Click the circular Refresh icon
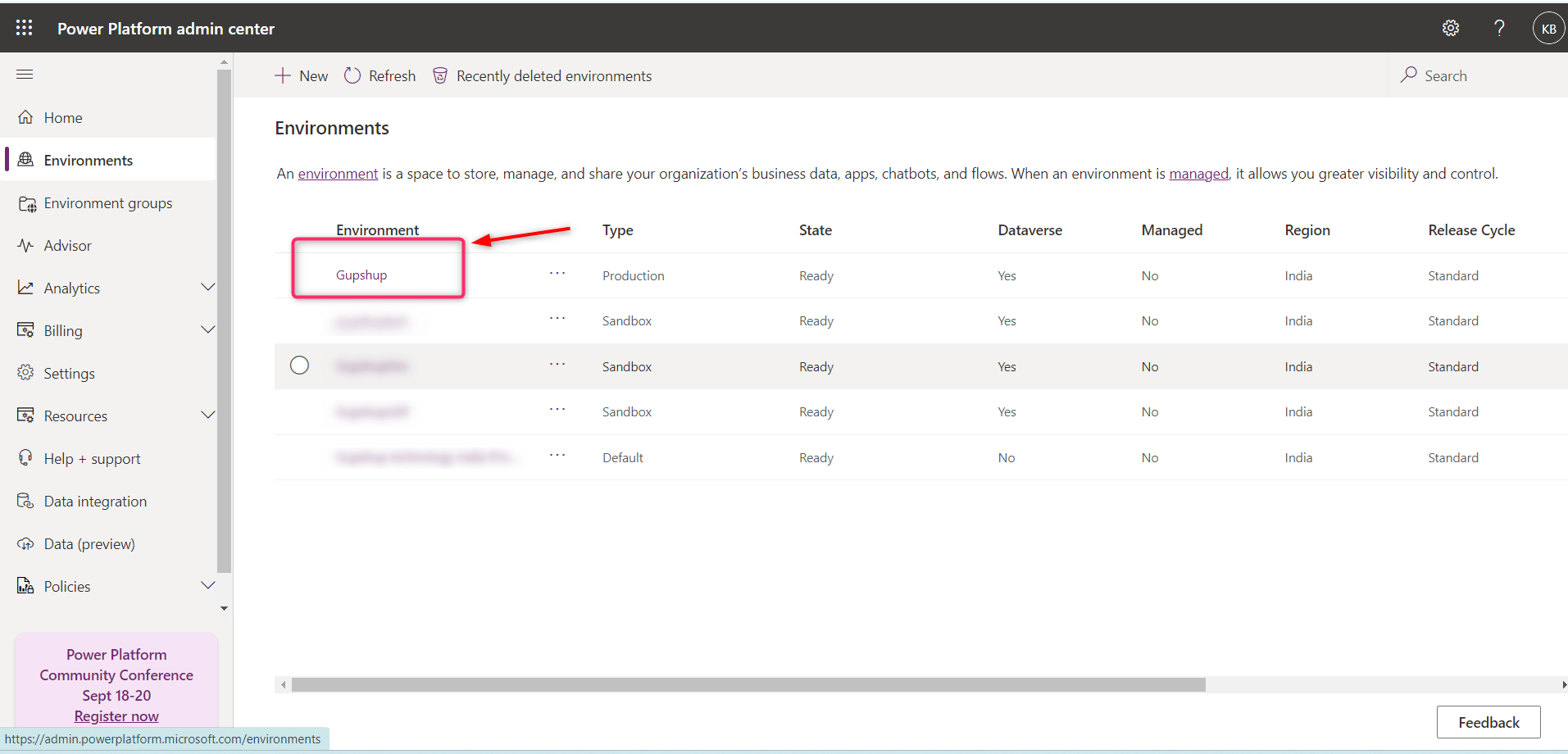This screenshot has width=1568, height=754. click(x=352, y=75)
